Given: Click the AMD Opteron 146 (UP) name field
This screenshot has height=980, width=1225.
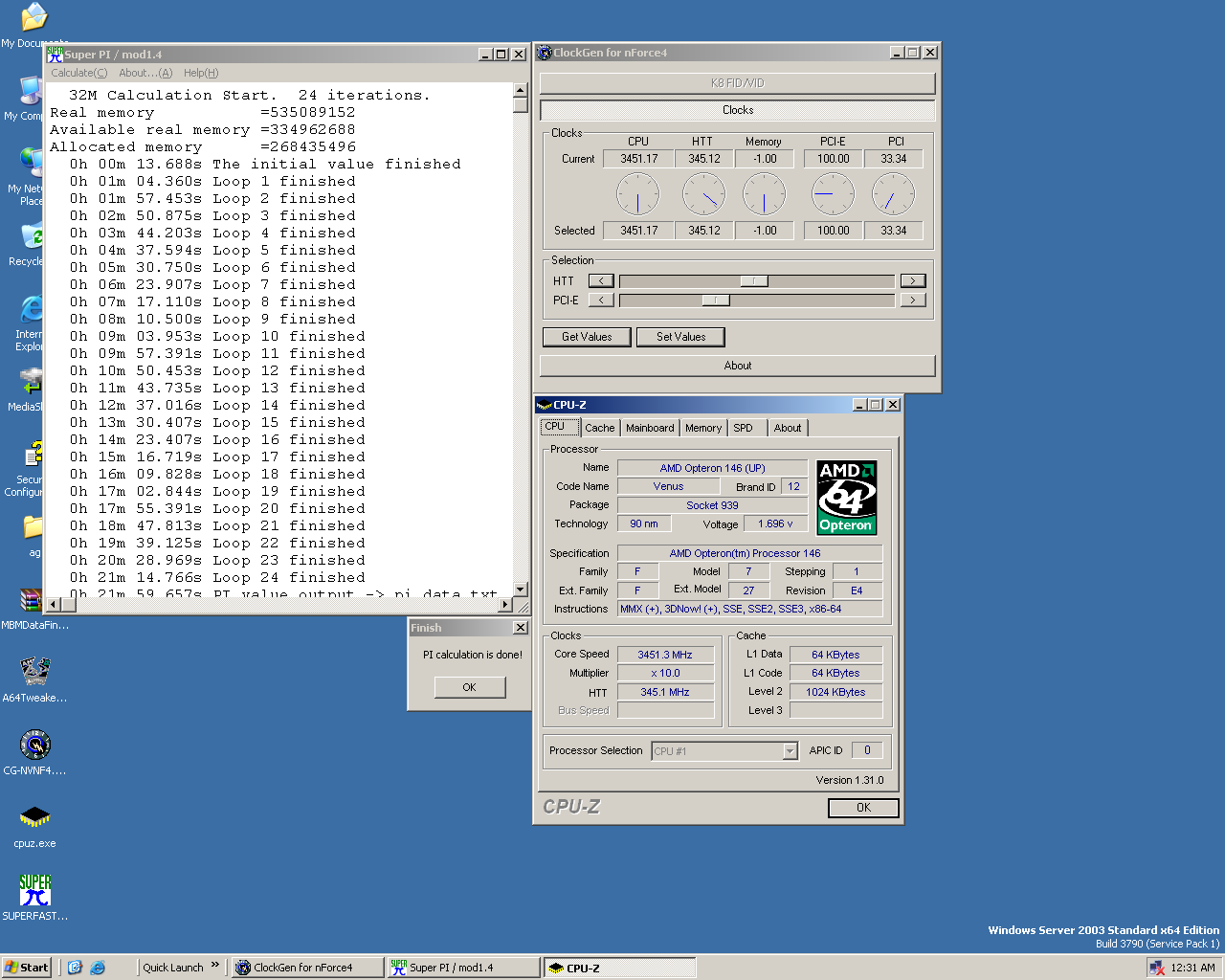Looking at the screenshot, I should click(x=712, y=468).
